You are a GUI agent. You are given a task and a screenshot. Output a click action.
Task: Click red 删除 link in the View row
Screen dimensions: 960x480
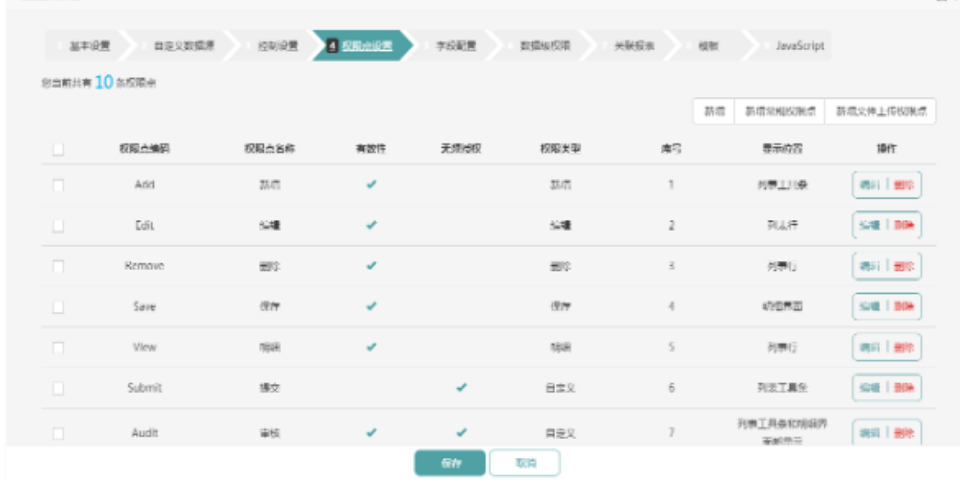[x=904, y=347]
